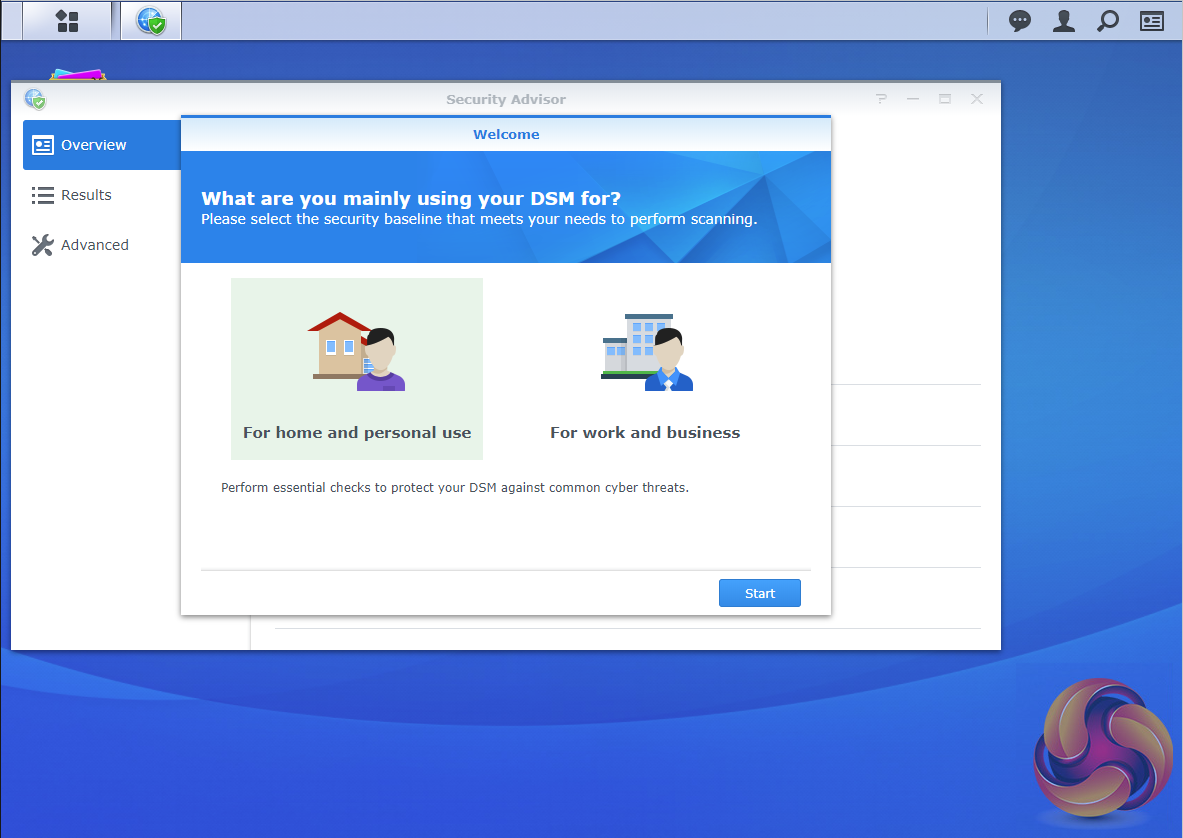Choose For home and personal use
This screenshot has height=838, width=1183.
(357, 369)
